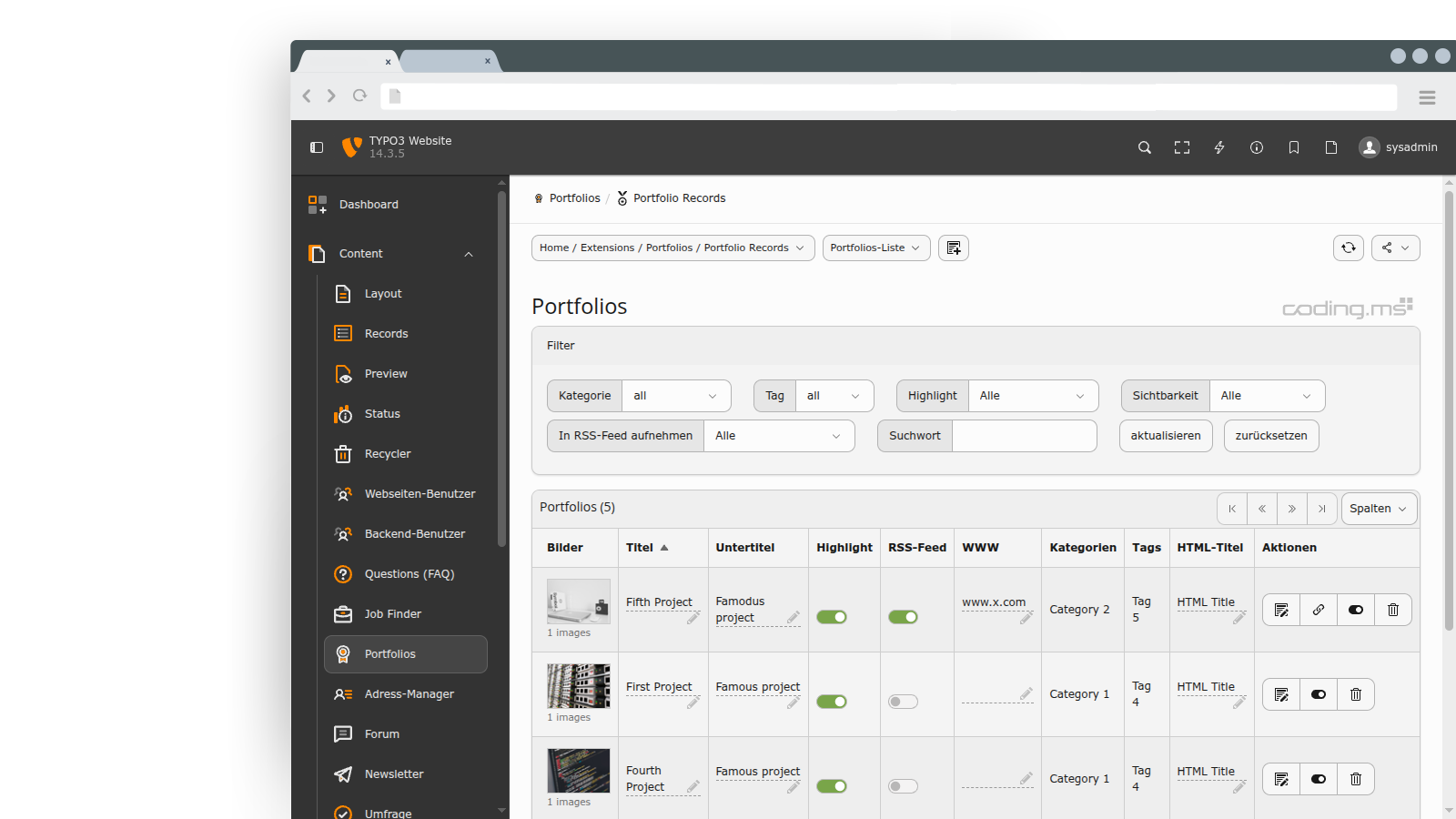The width and height of the screenshot is (1456, 819).
Task: Open the share dropdown button
Action: 1396,248
